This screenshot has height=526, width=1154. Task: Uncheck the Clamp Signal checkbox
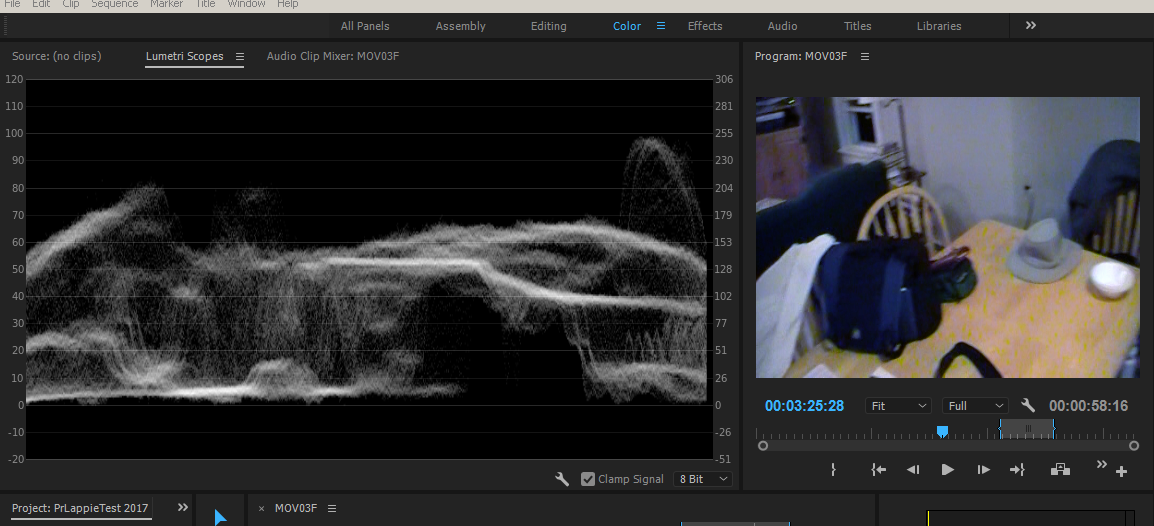588,479
